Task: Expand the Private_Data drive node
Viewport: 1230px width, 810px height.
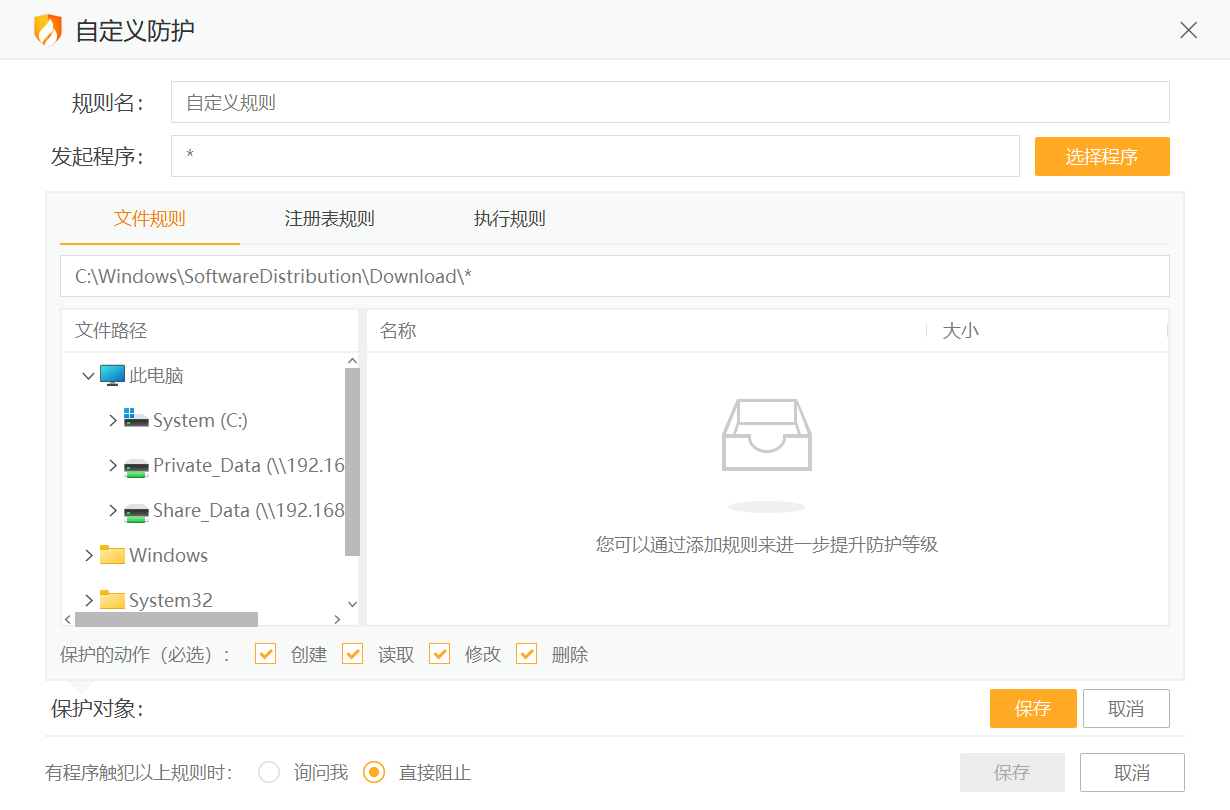Action: [x=112, y=466]
